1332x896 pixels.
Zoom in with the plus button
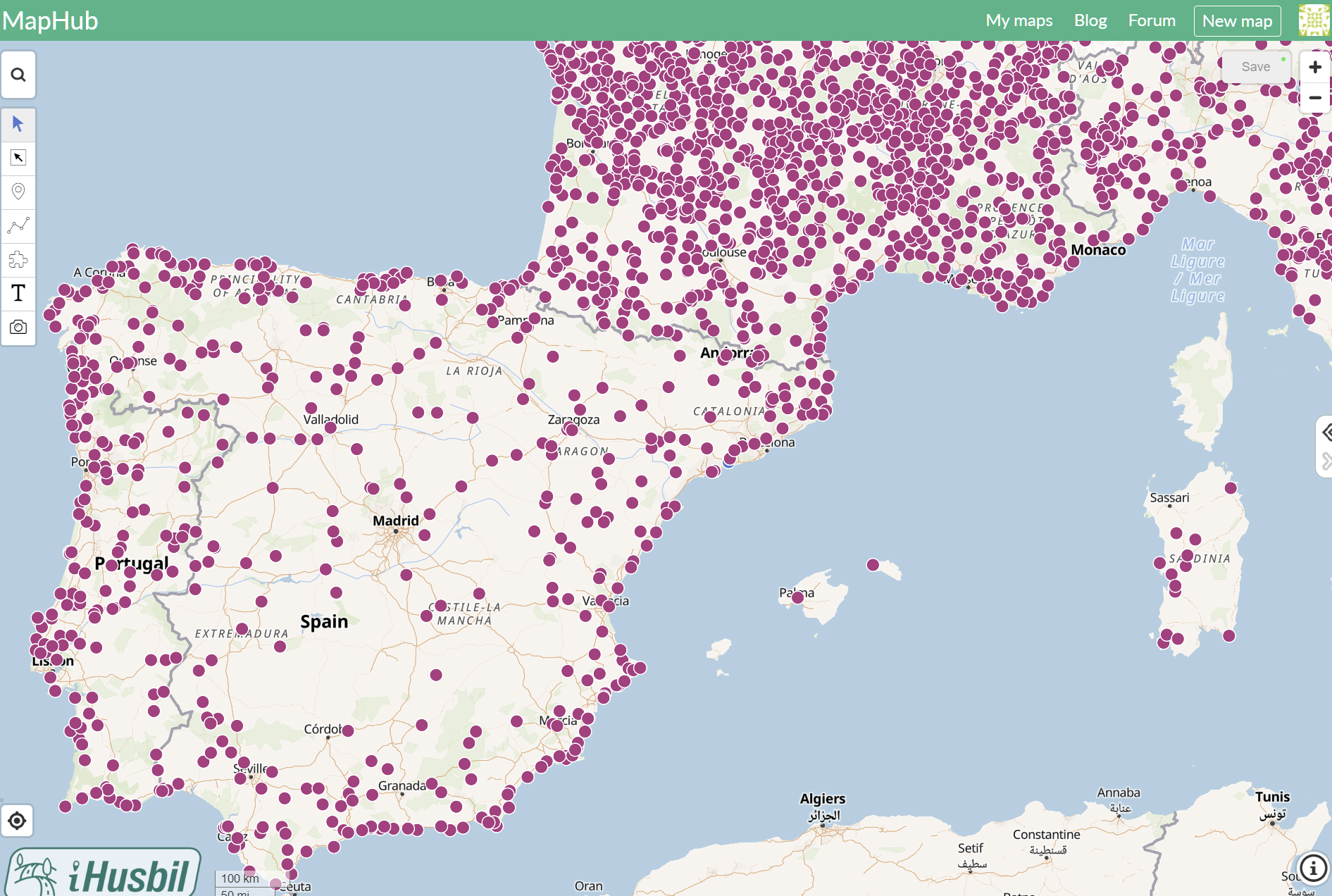coord(1314,67)
